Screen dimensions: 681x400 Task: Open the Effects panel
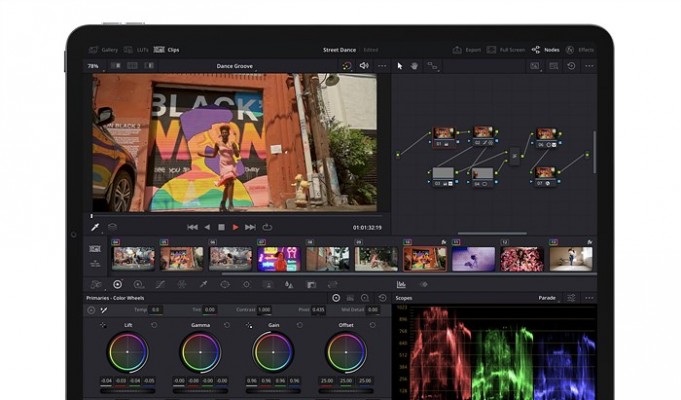(580, 50)
